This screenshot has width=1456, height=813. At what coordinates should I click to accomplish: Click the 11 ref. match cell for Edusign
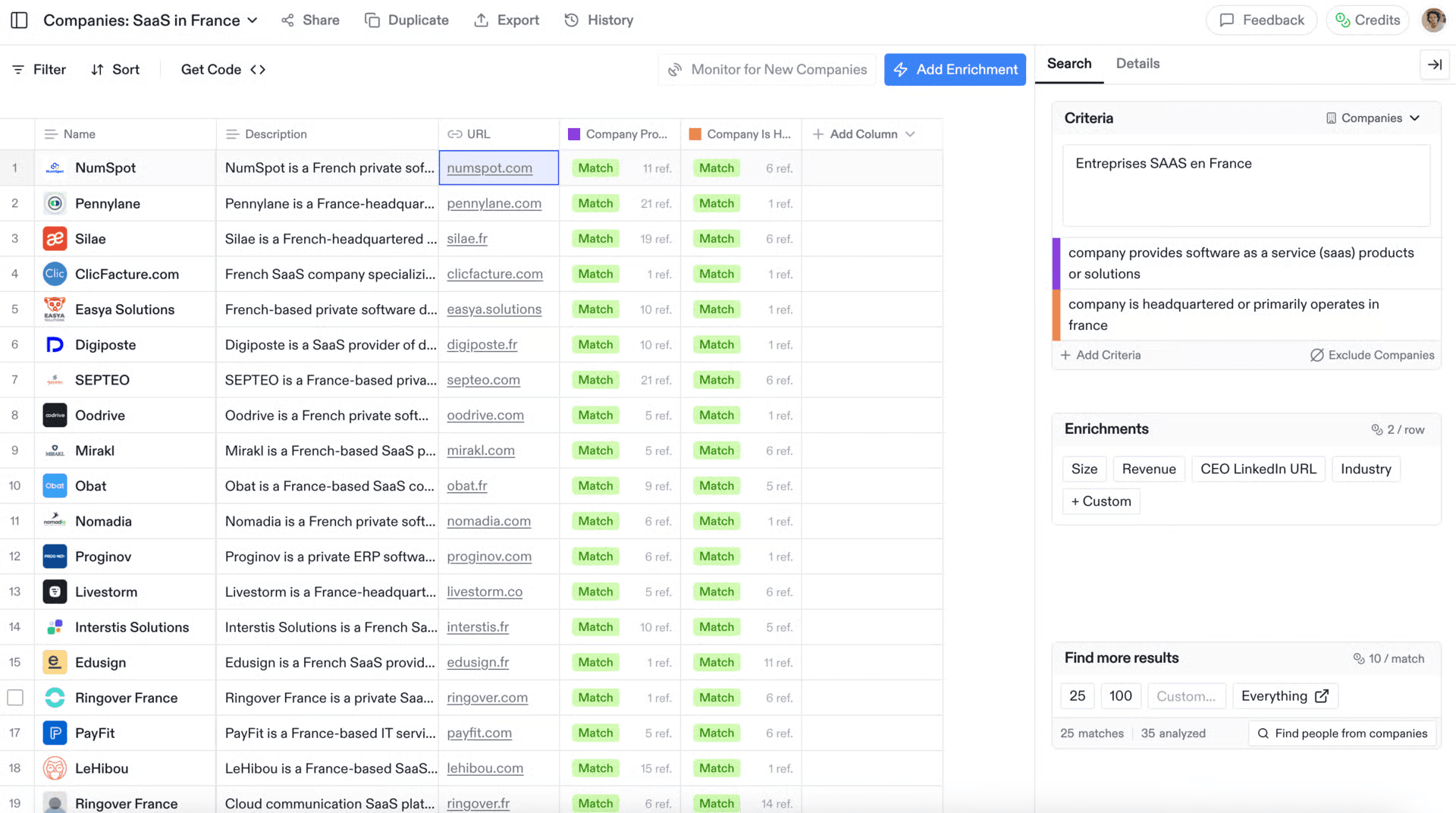click(x=742, y=663)
